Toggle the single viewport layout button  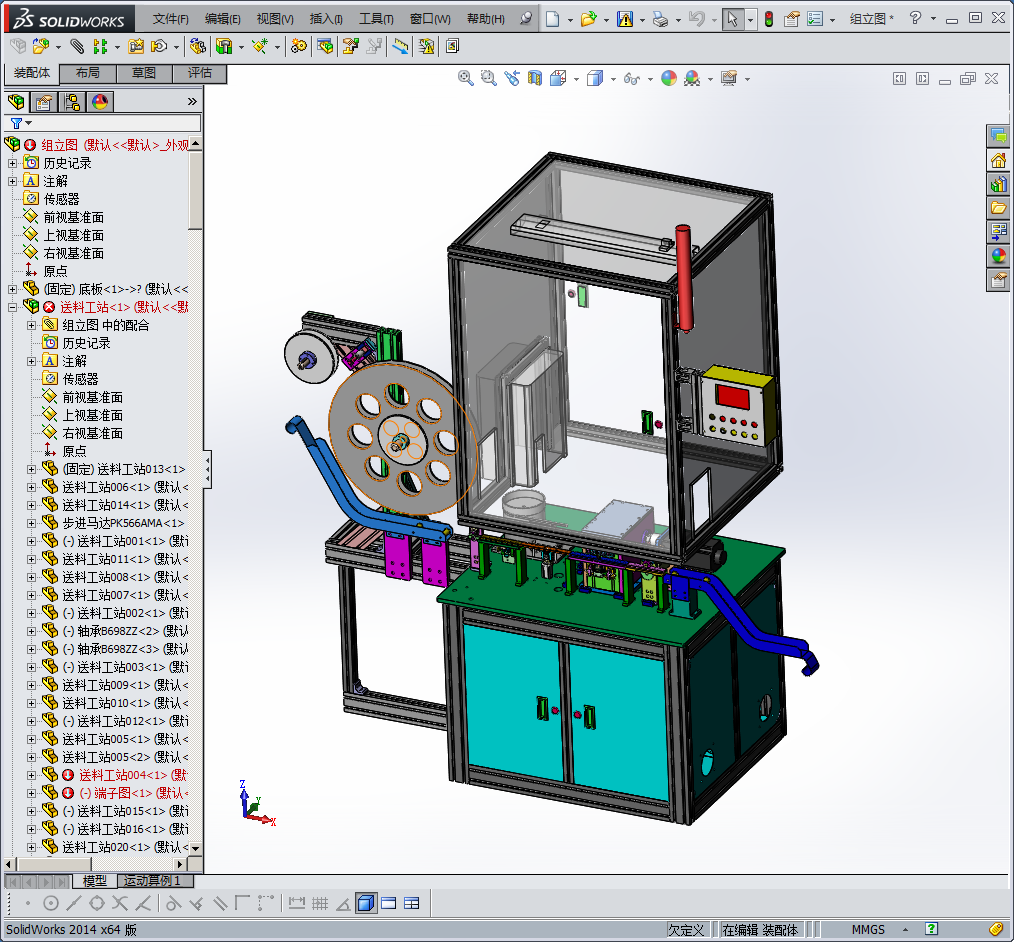[389, 903]
